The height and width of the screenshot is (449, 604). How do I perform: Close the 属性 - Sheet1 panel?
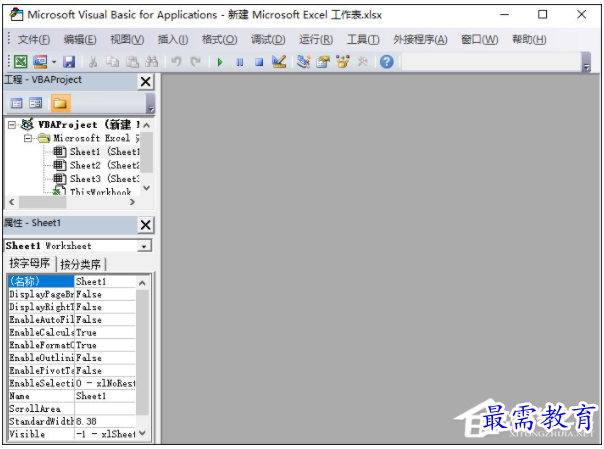[x=146, y=225]
